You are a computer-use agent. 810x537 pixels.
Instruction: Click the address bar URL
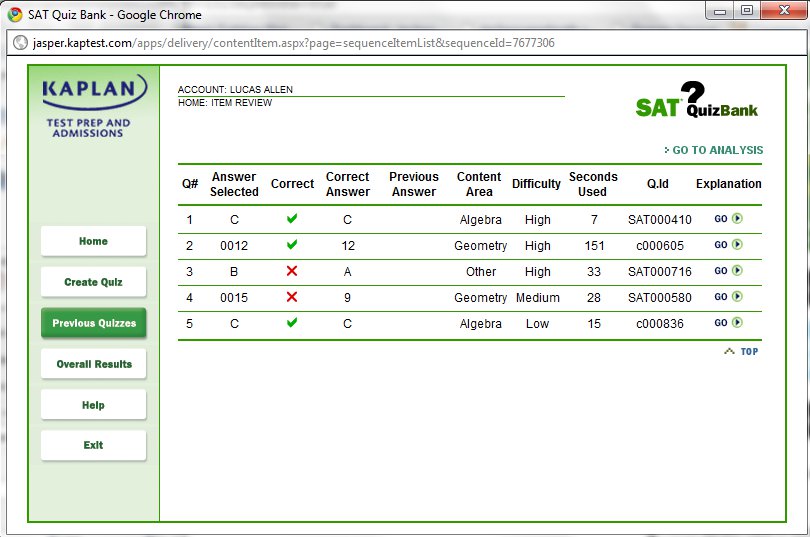tap(293, 43)
